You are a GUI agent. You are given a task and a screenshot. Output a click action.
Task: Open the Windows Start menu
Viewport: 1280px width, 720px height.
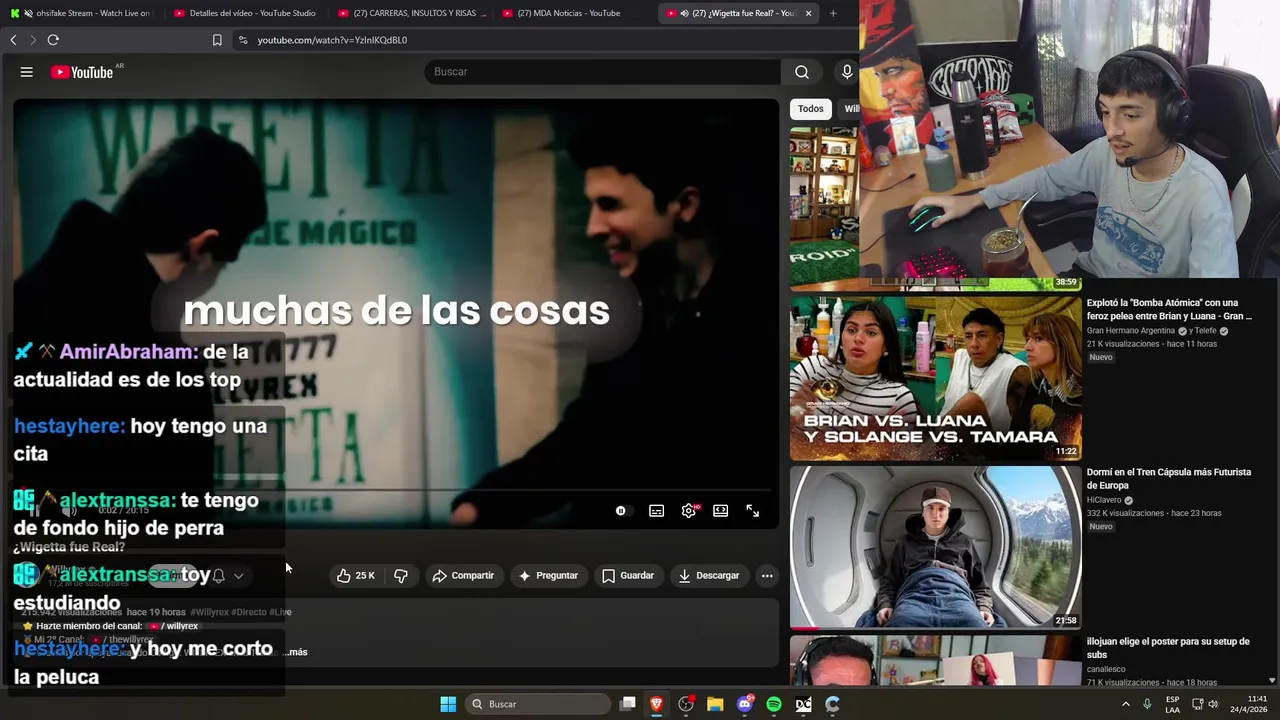(x=448, y=704)
